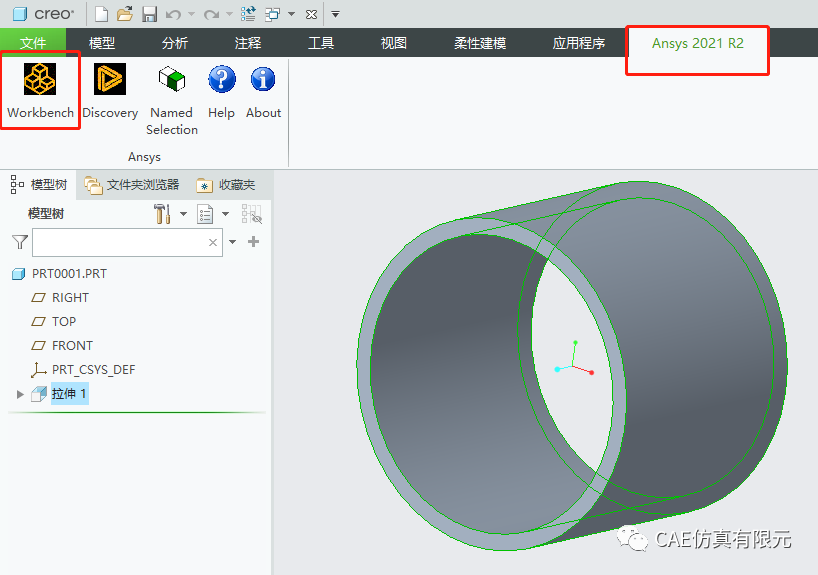Create a new file from quick toolbar

102,14
